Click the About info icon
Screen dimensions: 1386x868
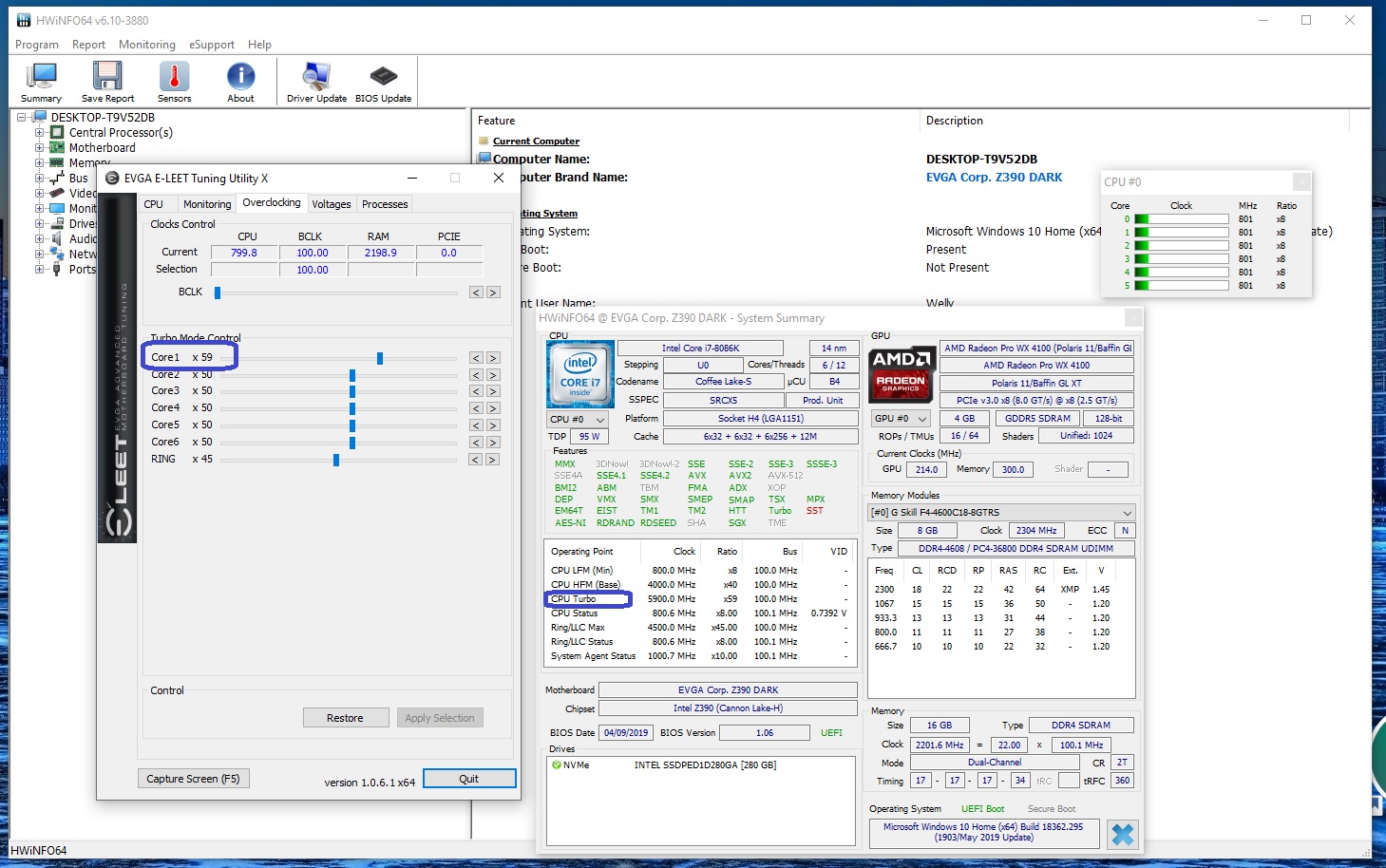pos(240,82)
